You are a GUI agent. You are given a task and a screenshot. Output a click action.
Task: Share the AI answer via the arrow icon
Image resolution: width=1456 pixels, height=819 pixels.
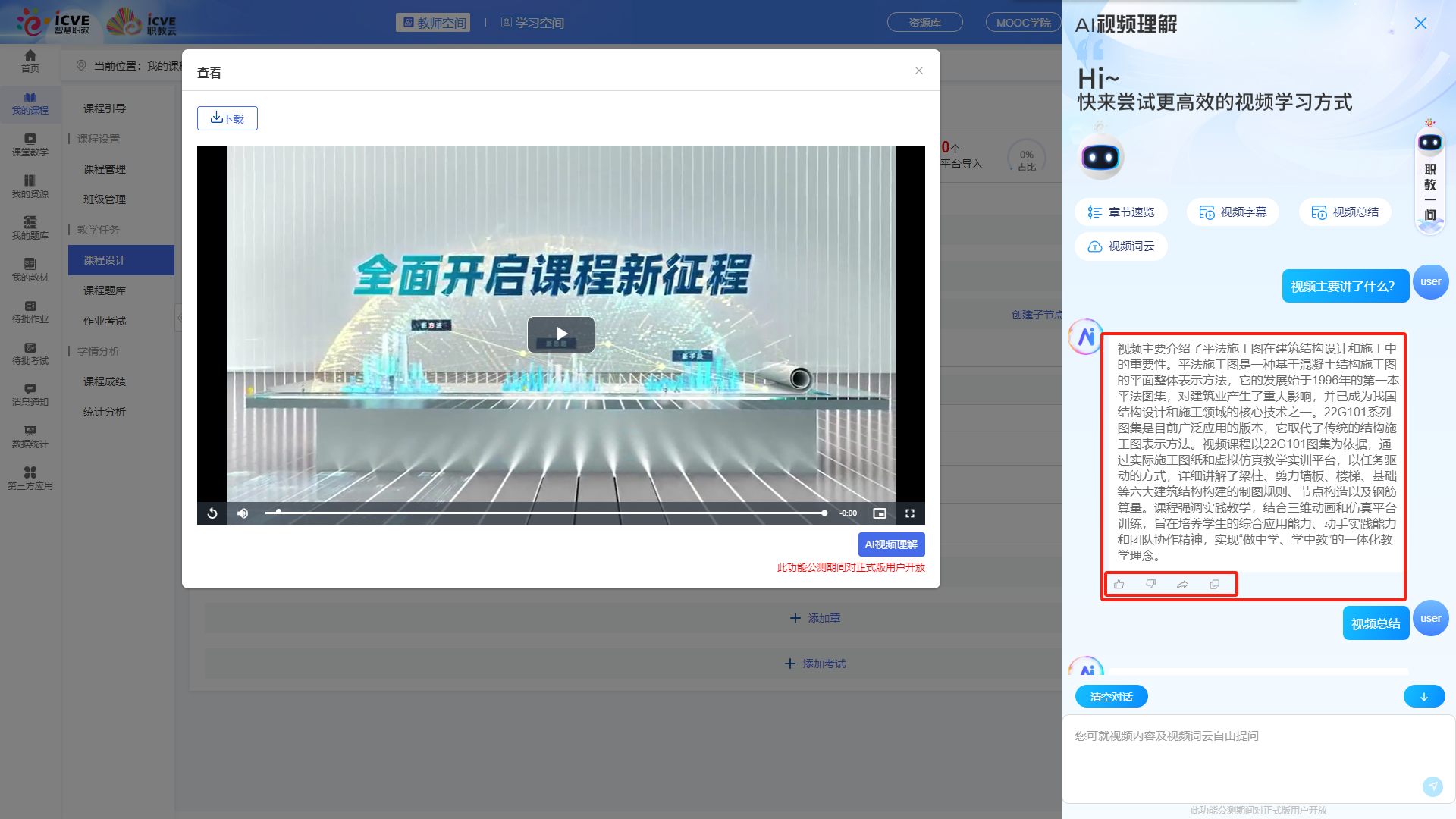point(1182,584)
